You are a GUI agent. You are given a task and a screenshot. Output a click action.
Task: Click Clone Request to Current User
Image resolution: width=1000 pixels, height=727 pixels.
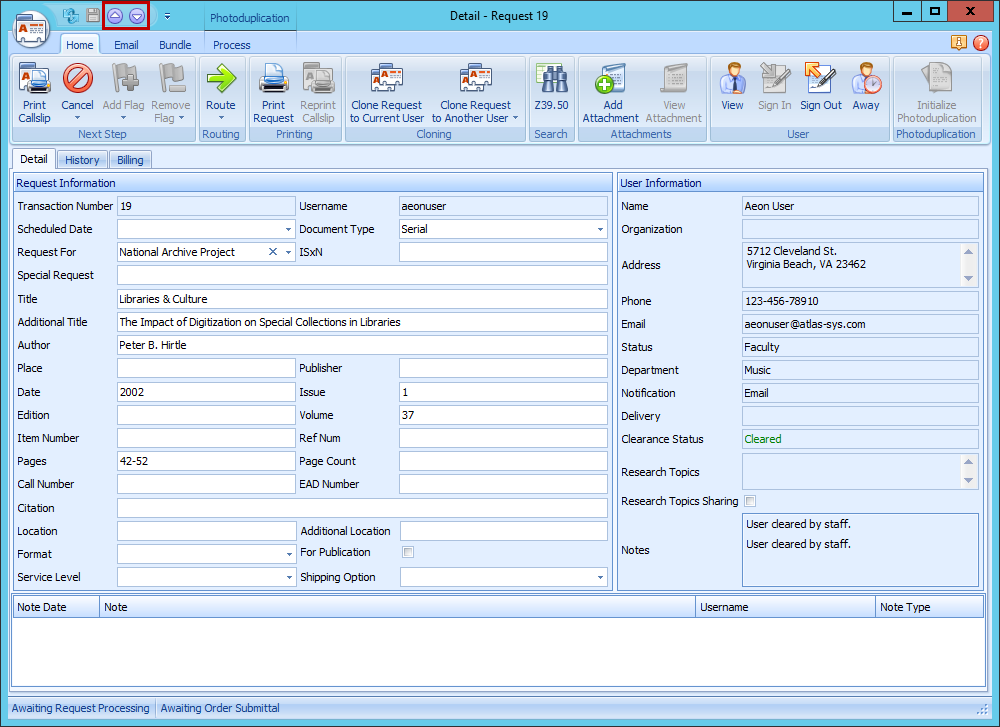point(386,80)
